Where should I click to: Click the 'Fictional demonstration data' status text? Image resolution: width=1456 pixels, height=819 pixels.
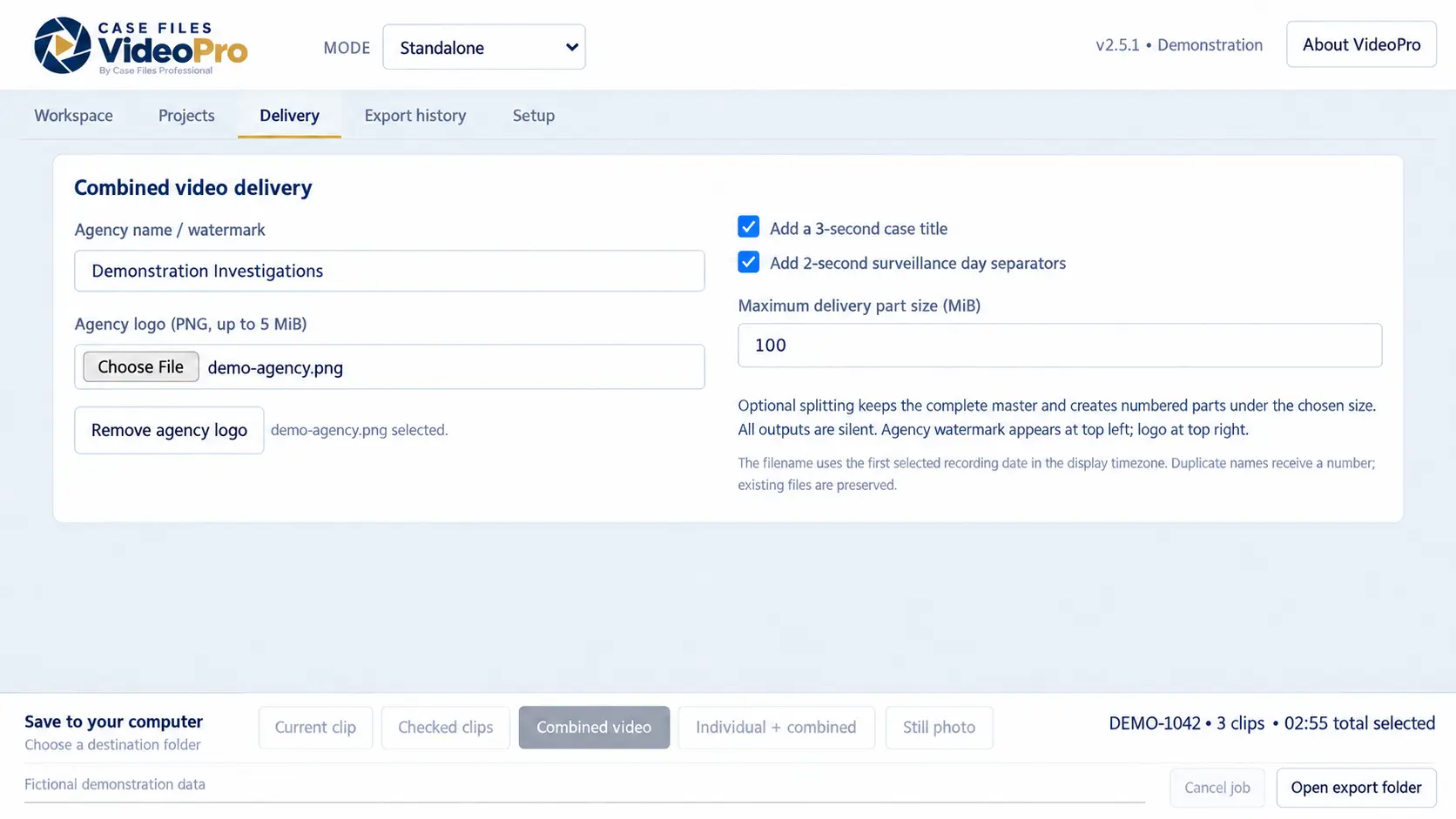115,784
